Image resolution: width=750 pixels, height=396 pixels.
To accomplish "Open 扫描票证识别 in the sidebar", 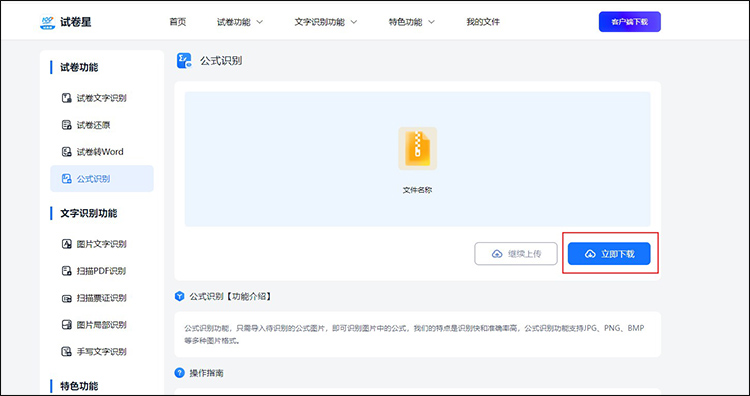I will tap(102, 298).
